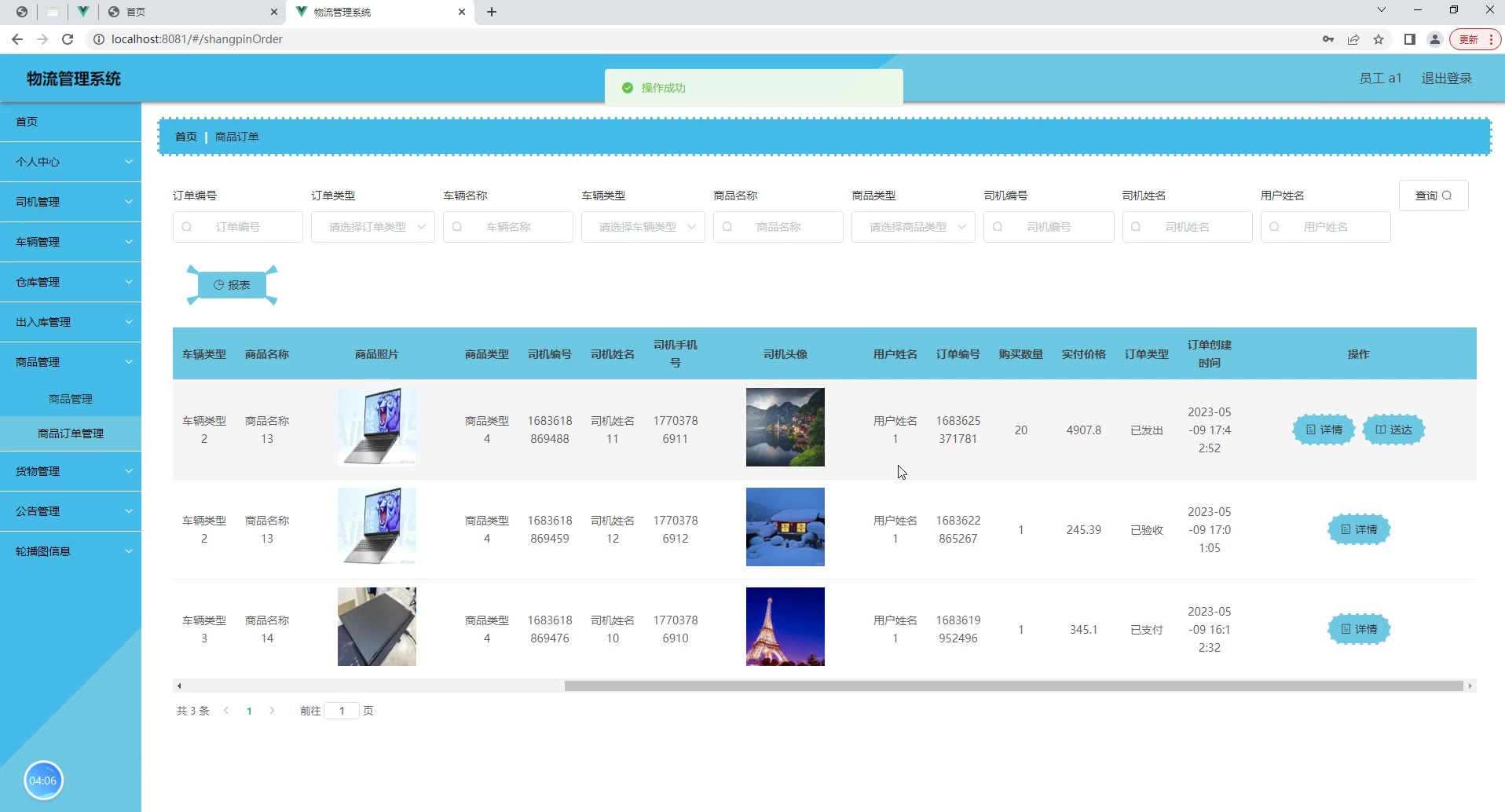This screenshot has height=812, width=1505.
Task: Open 详情 for order 1683619952496
Action: pos(1359,629)
